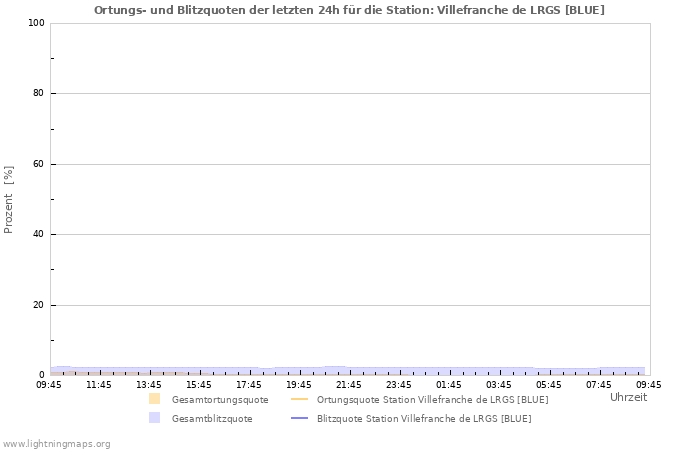Select the 15:45 time tick
Image resolution: width=700 pixels, height=450 pixels.
(x=199, y=384)
